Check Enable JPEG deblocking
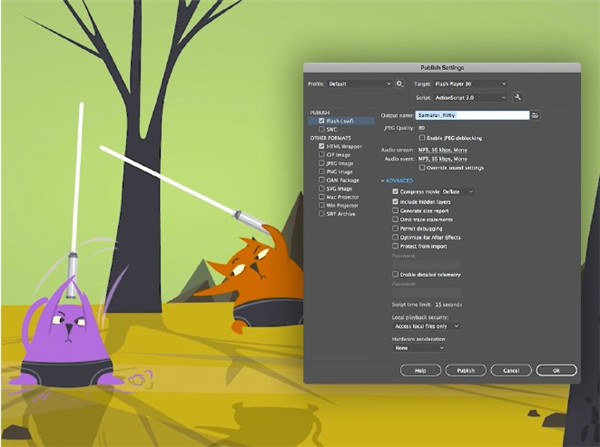 (422, 137)
